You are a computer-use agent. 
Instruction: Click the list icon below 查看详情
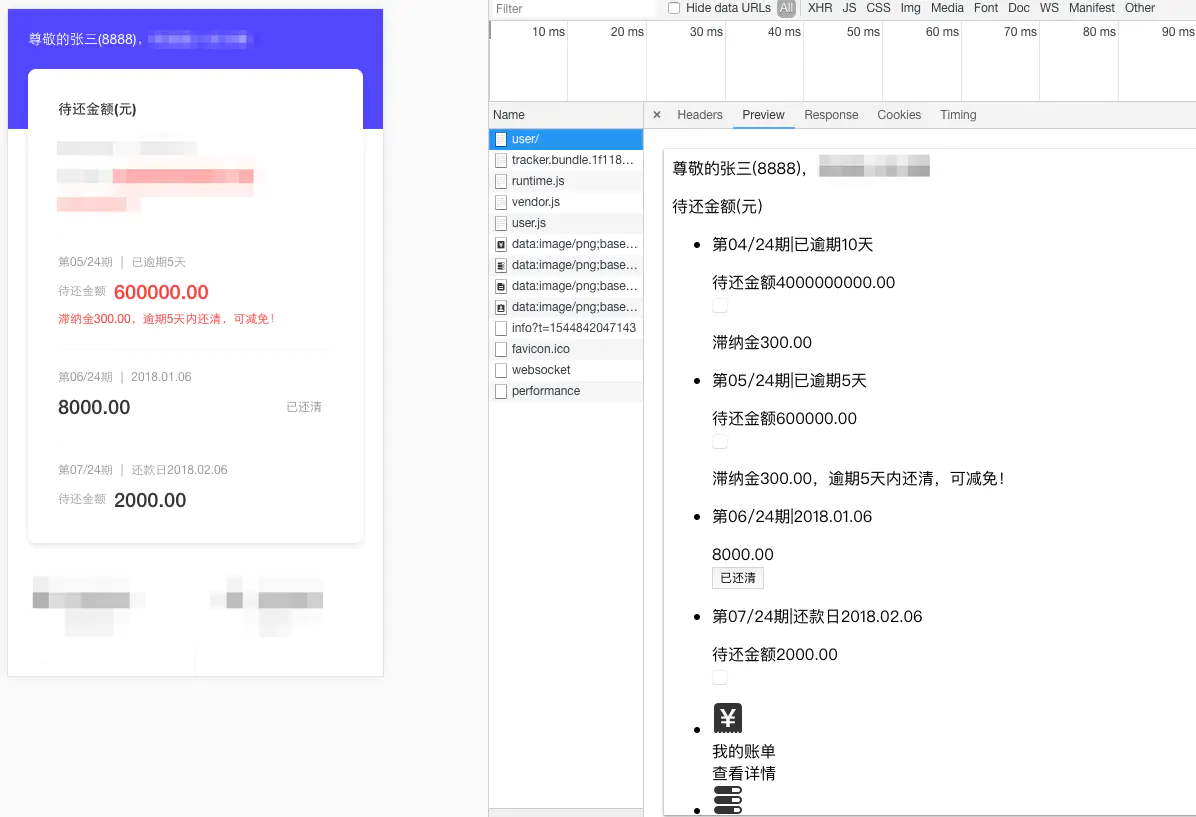click(727, 799)
